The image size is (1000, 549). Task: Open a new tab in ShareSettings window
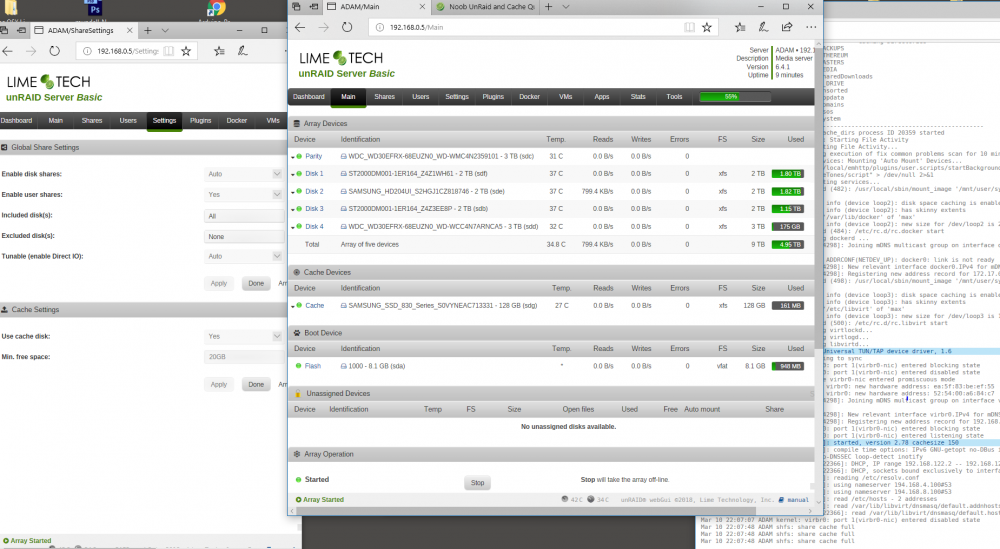coord(147,31)
